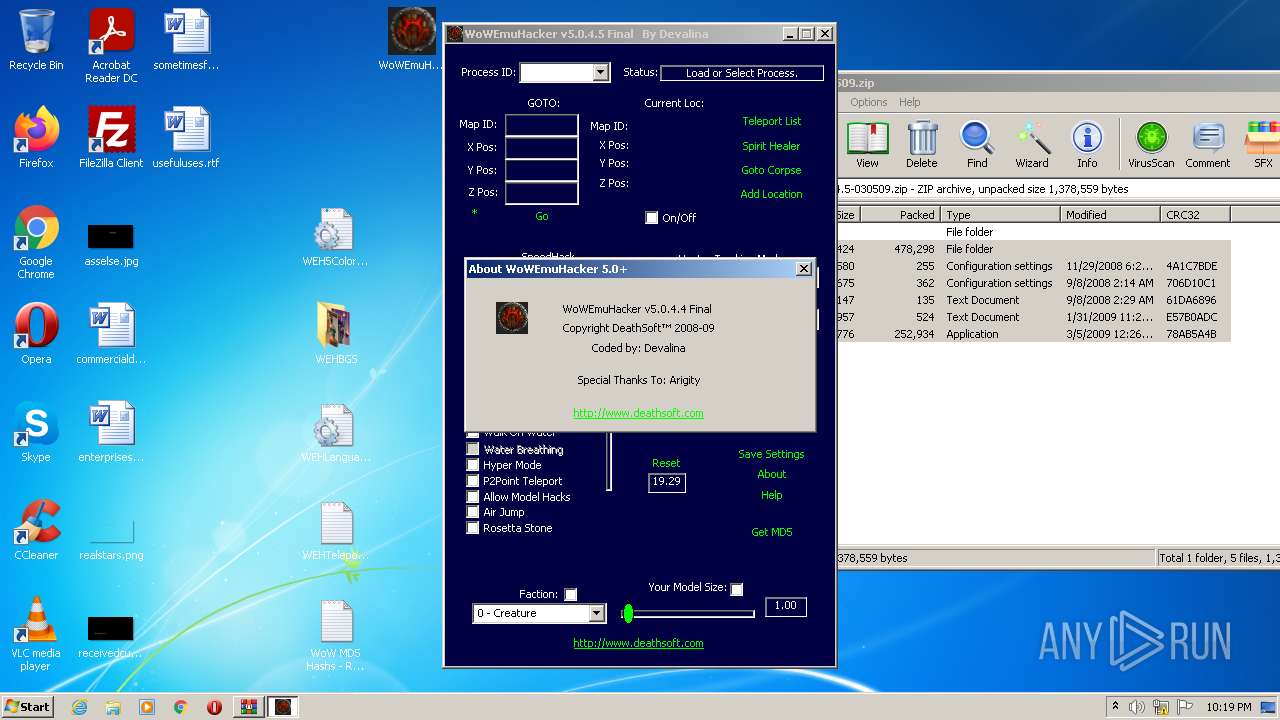Click Save Settings link

tap(771, 454)
